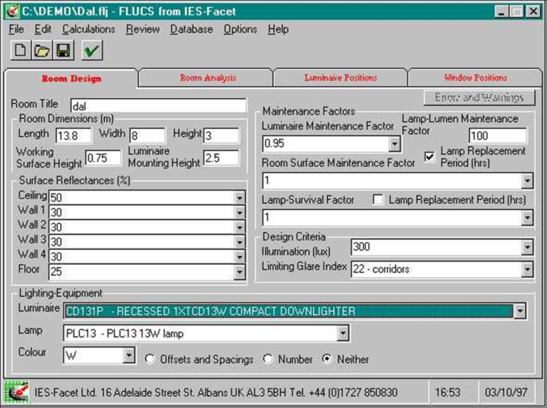Switch to the Window Positions tab
This screenshot has height=408, width=547.
[x=475, y=78]
